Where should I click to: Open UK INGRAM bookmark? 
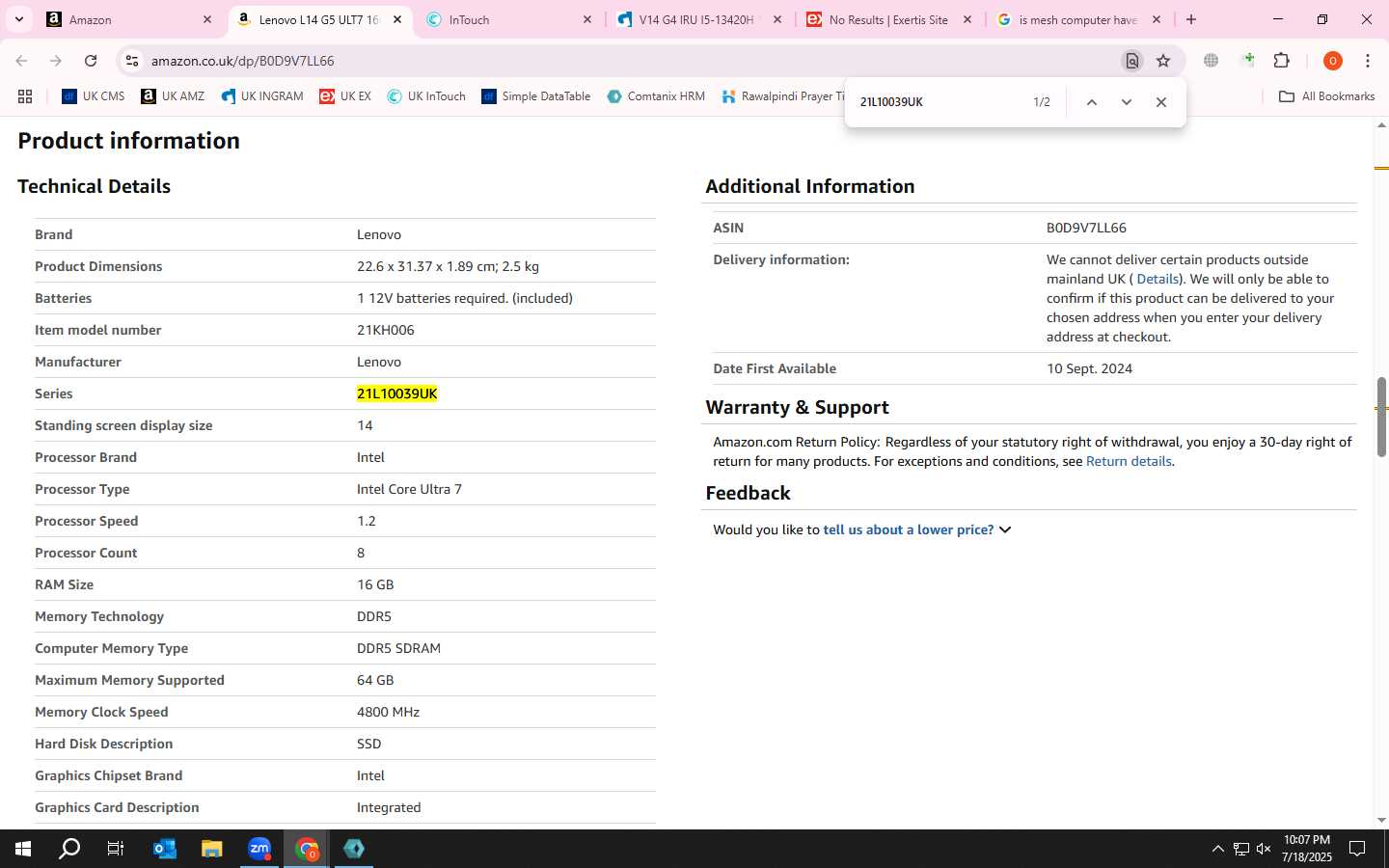pyautogui.click(x=262, y=96)
